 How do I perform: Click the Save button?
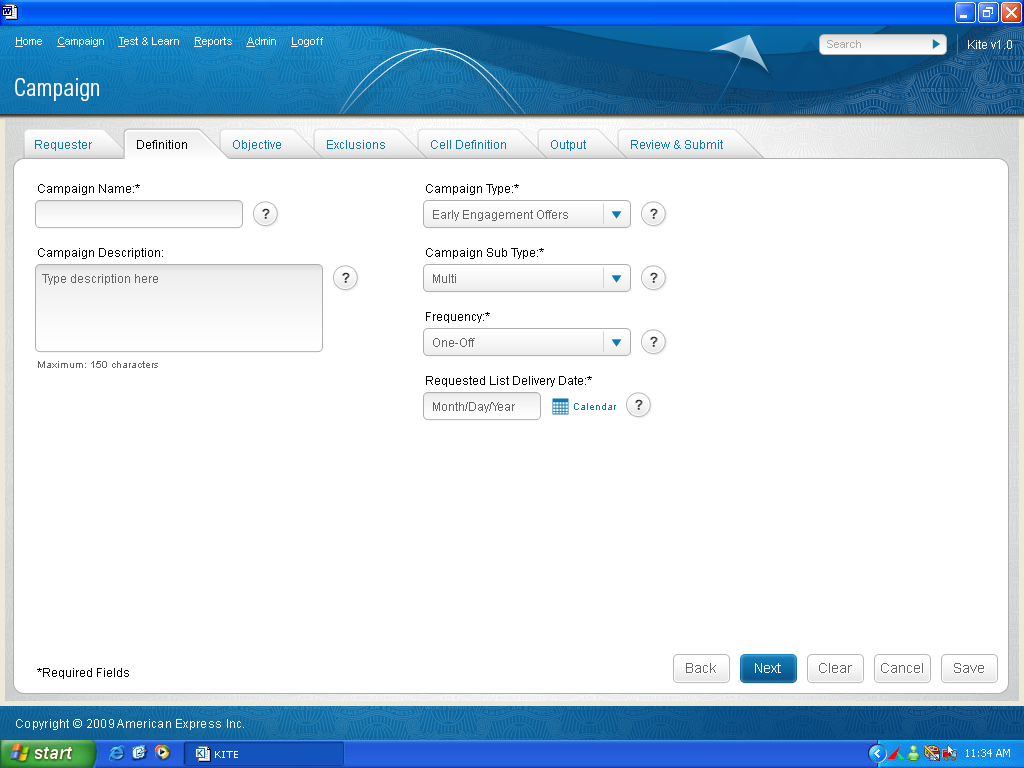point(968,668)
